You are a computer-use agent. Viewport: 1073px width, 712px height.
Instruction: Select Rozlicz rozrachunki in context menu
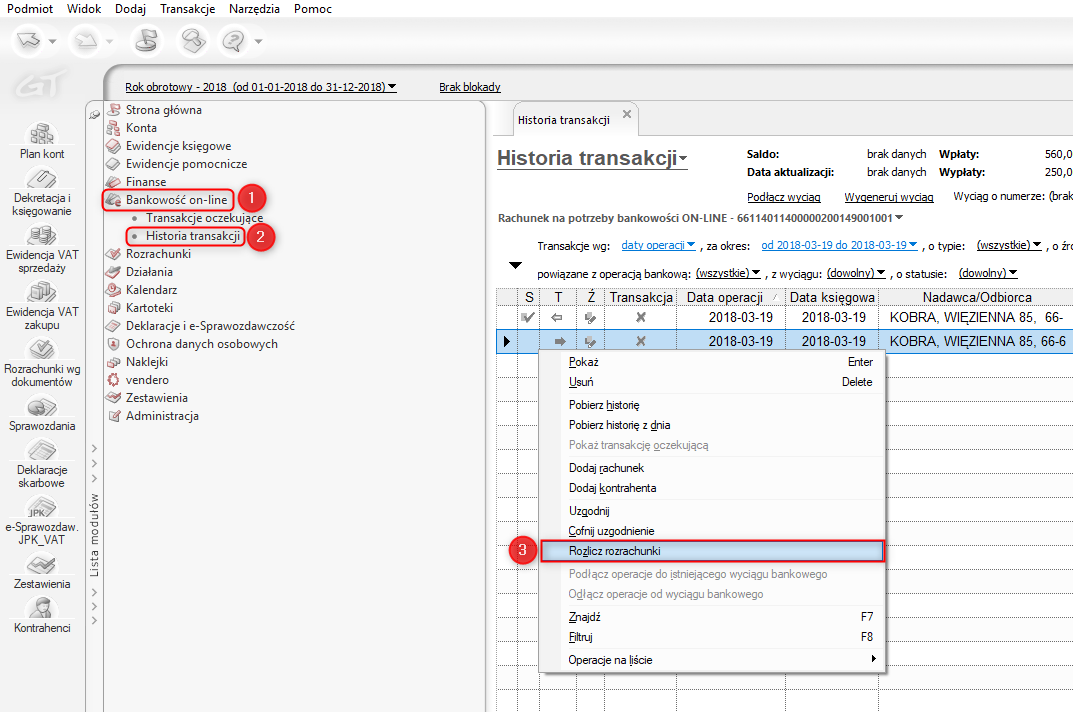coord(711,551)
